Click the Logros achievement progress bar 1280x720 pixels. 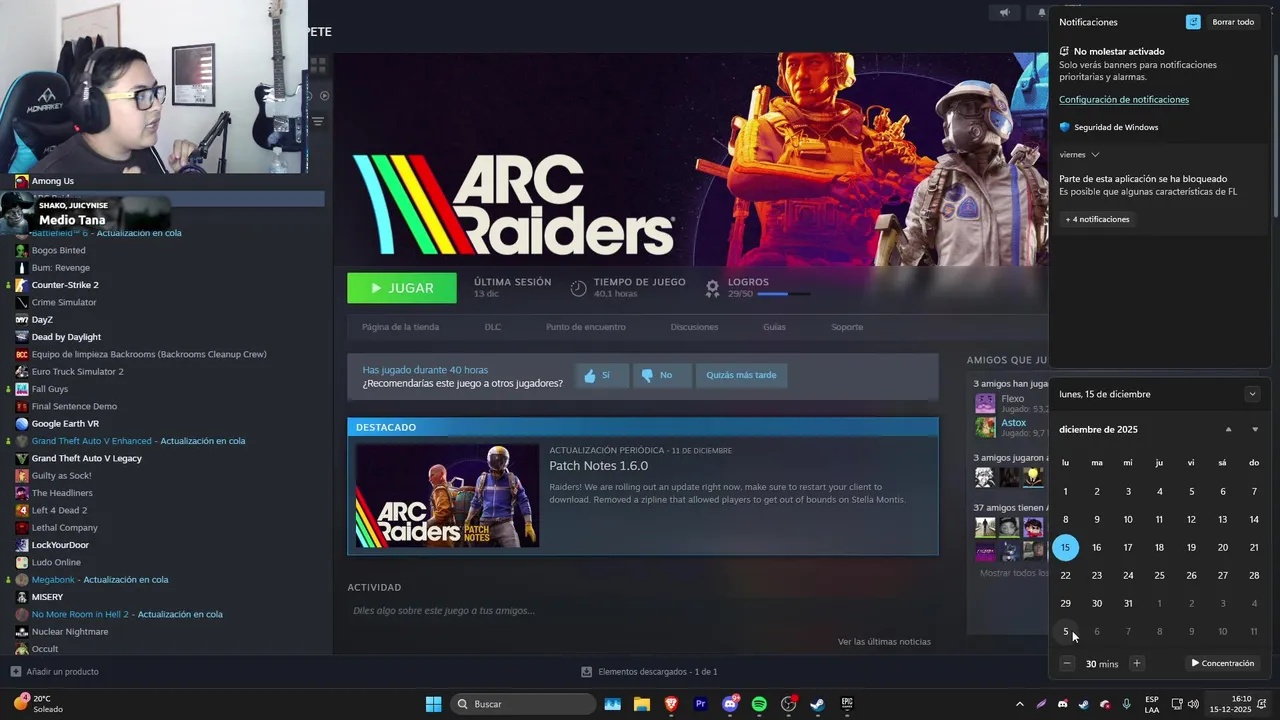pyautogui.click(x=784, y=295)
